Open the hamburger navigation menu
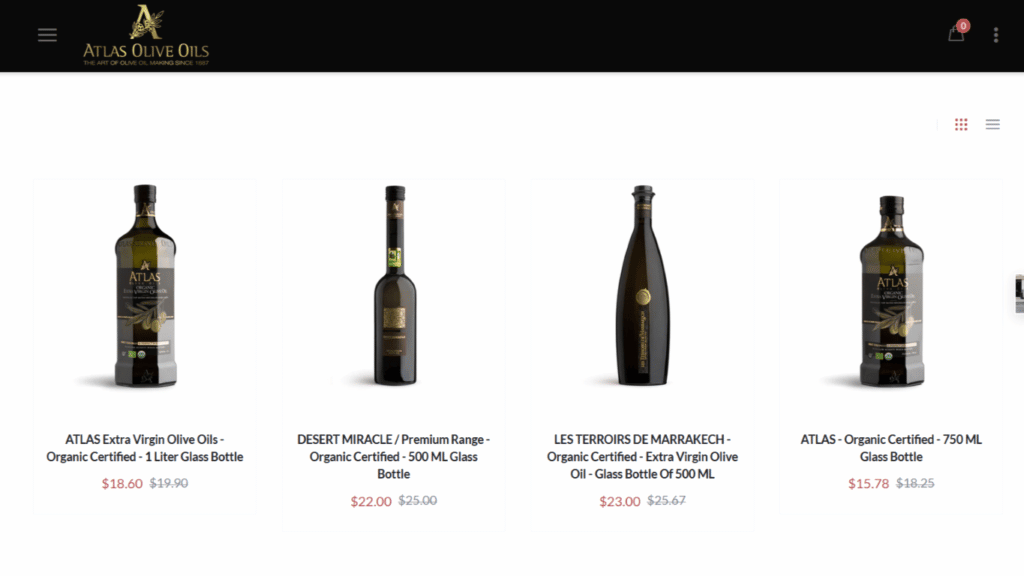The image size is (1024, 576). [x=47, y=35]
